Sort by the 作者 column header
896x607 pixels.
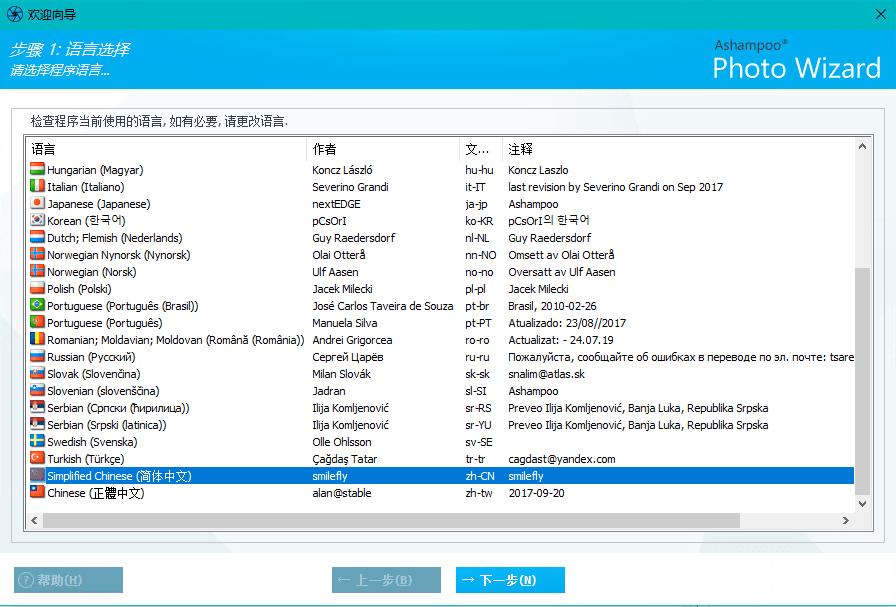[x=383, y=149]
